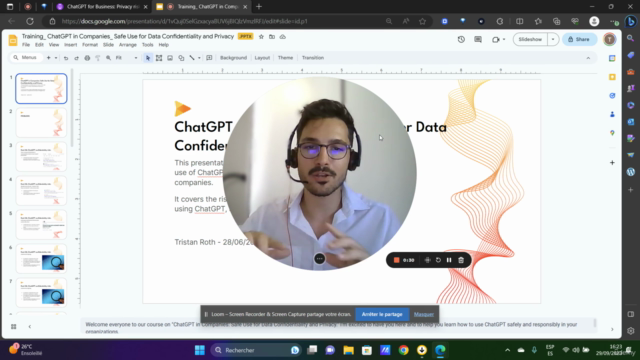Print the presentation with the printer icon
The image size is (640, 360).
tap(87, 58)
